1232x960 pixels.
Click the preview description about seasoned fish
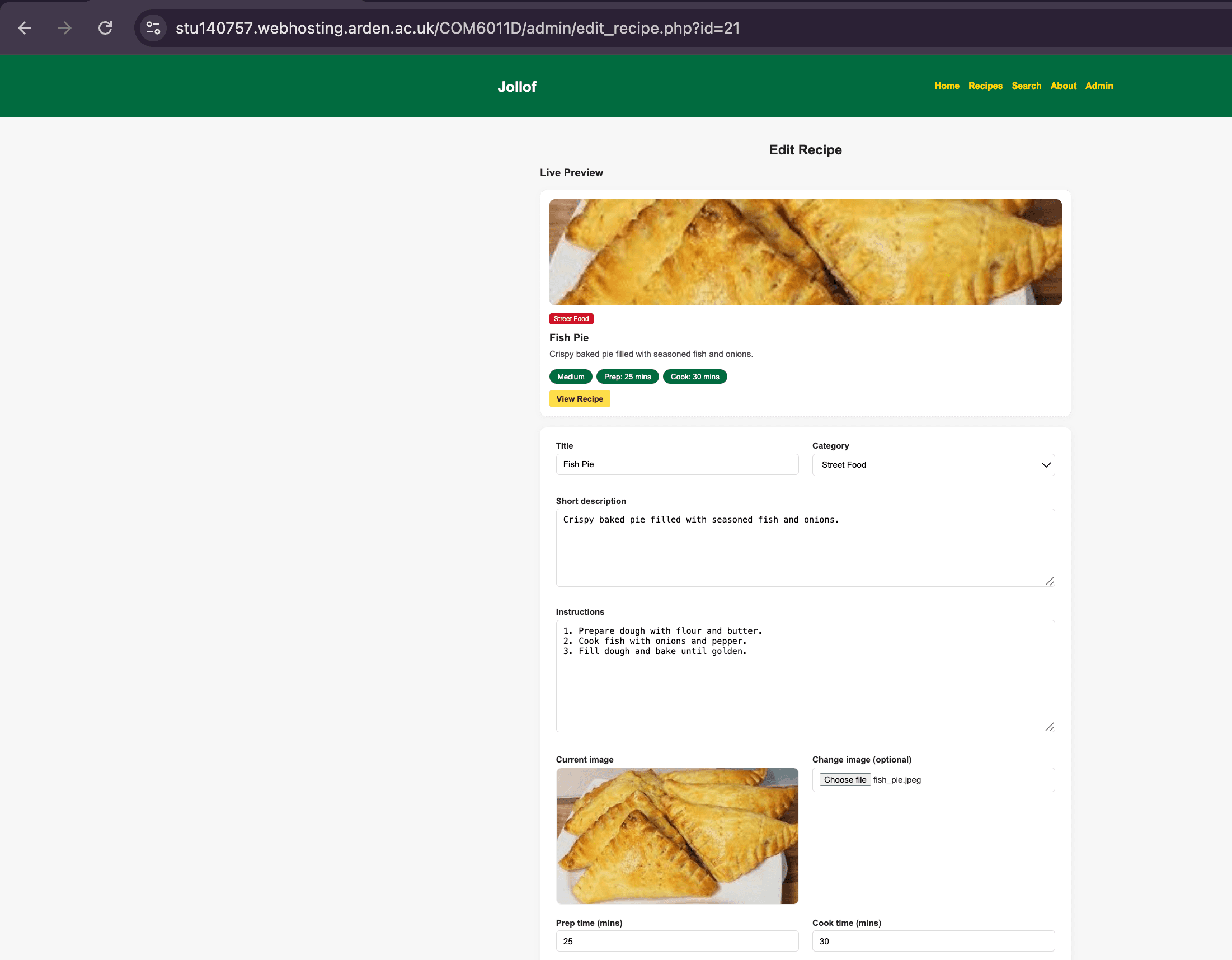click(651, 354)
